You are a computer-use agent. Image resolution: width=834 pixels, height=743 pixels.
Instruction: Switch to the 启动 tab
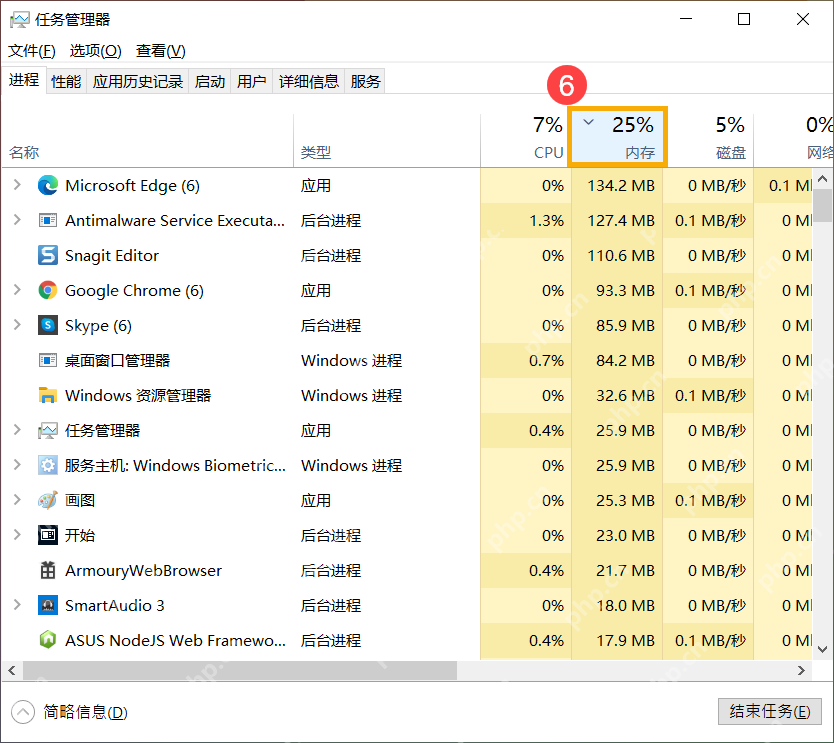pyautogui.click(x=210, y=81)
